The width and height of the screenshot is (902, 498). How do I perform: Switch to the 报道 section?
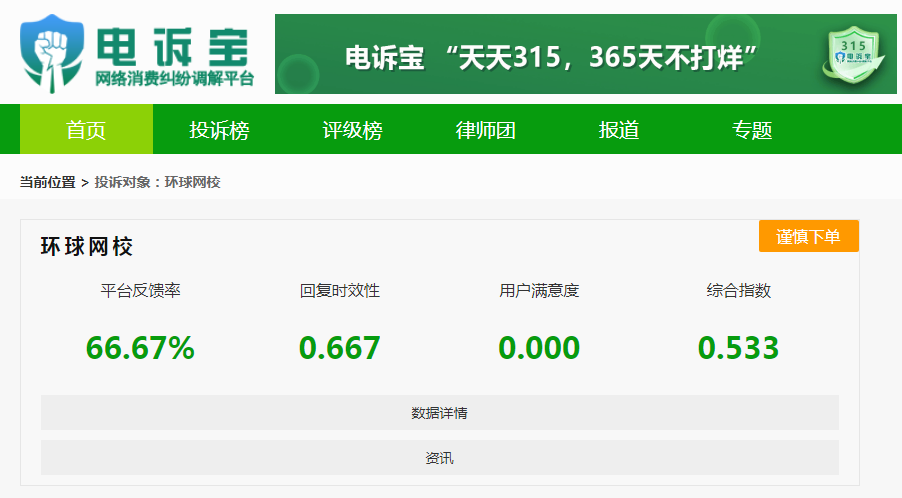click(619, 130)
